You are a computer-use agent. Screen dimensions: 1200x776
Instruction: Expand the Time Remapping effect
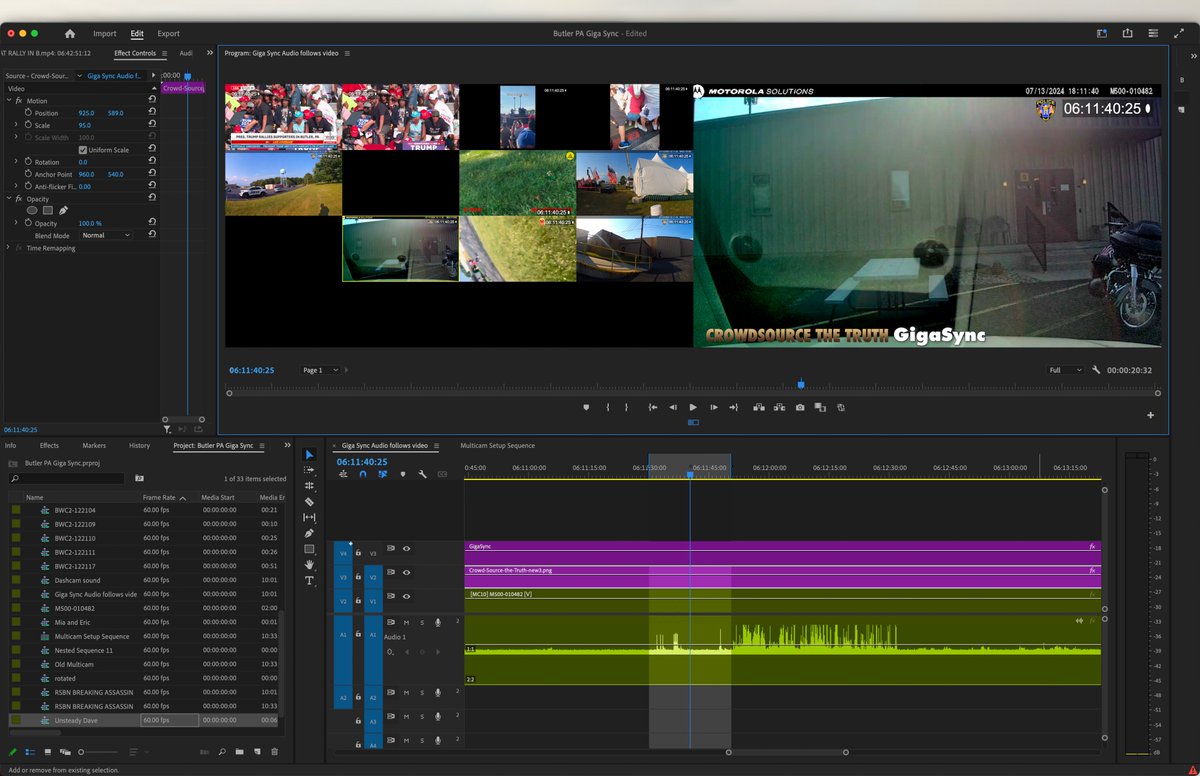(x=7, y=248)
